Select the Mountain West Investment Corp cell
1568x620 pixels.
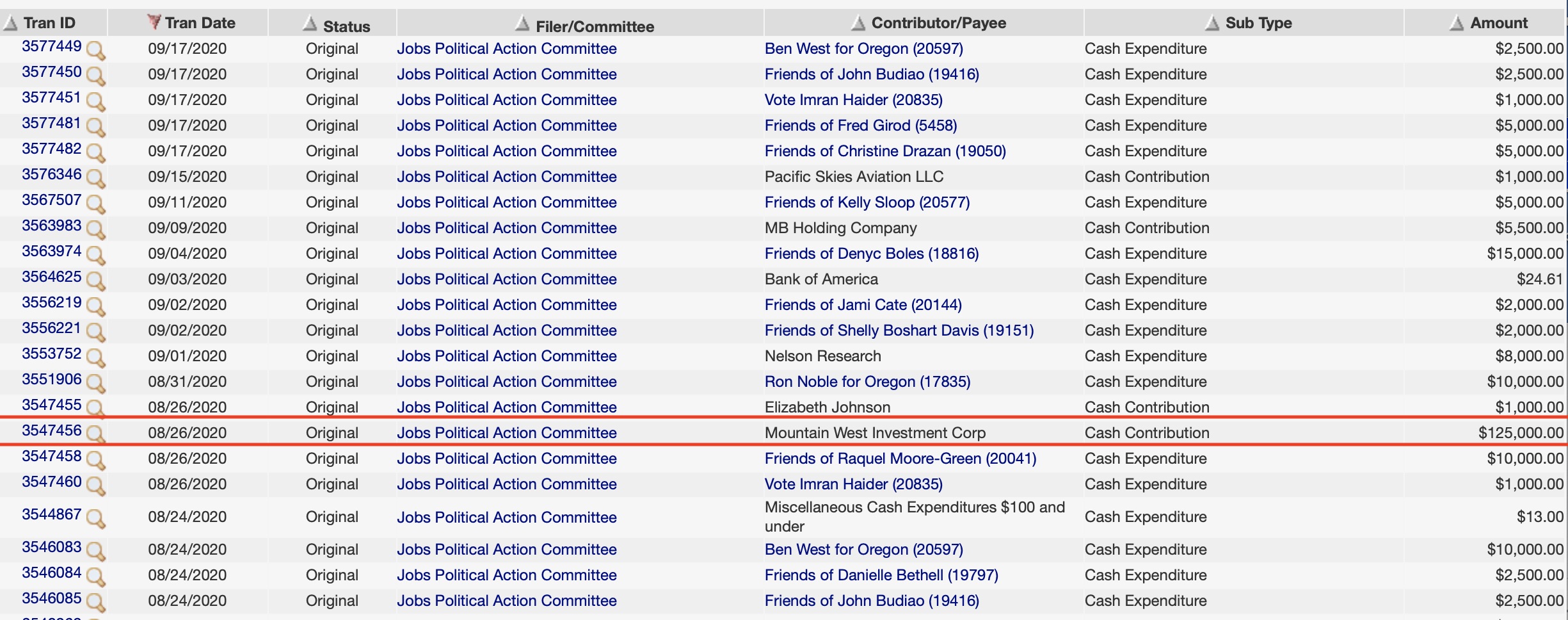(x=874, y=433)
